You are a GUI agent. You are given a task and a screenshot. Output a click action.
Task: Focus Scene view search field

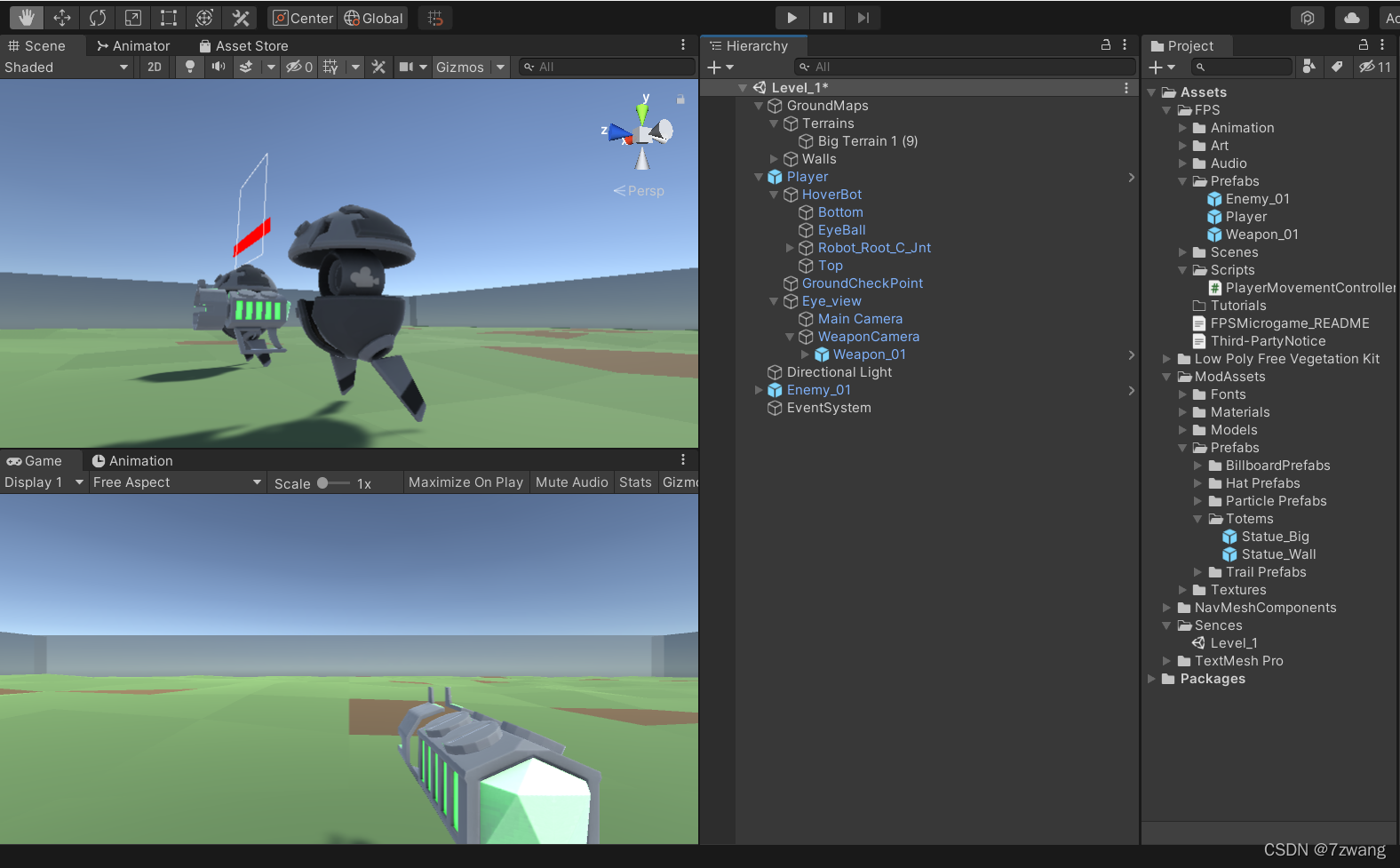tap(608, 67)
